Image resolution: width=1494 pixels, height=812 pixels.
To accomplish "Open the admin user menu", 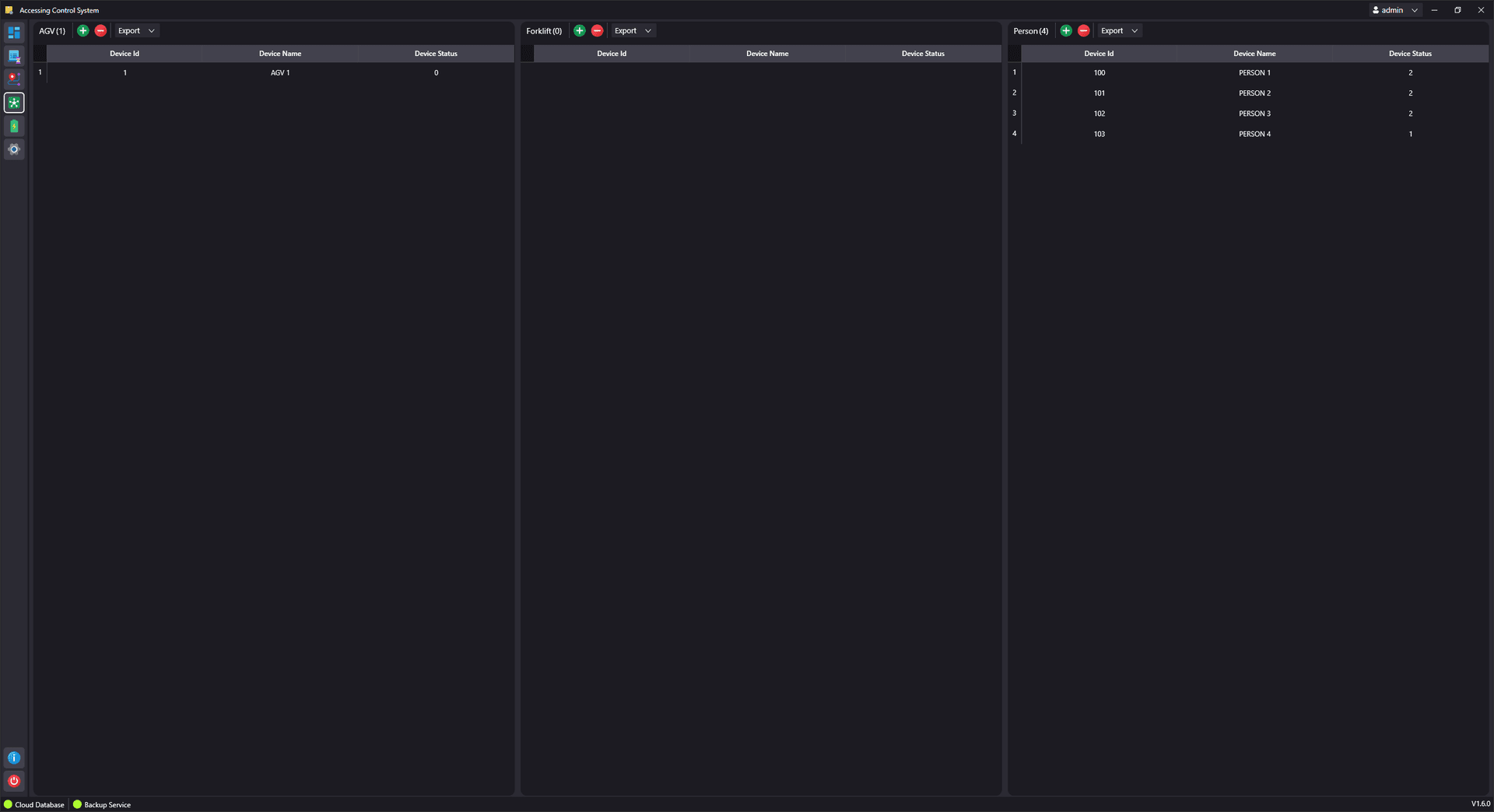I will (x=1396, y=10).
